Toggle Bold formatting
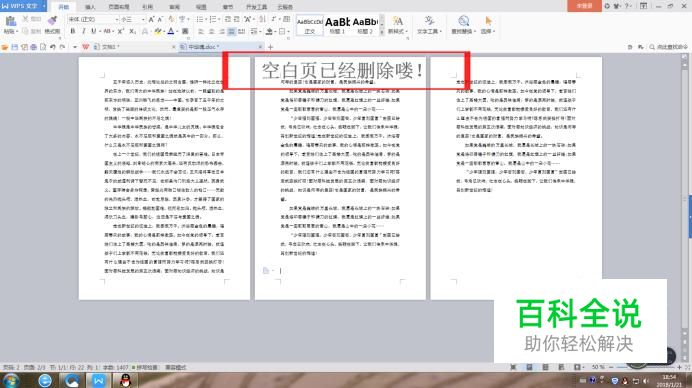The image size is (692, 388). point(73,31)
